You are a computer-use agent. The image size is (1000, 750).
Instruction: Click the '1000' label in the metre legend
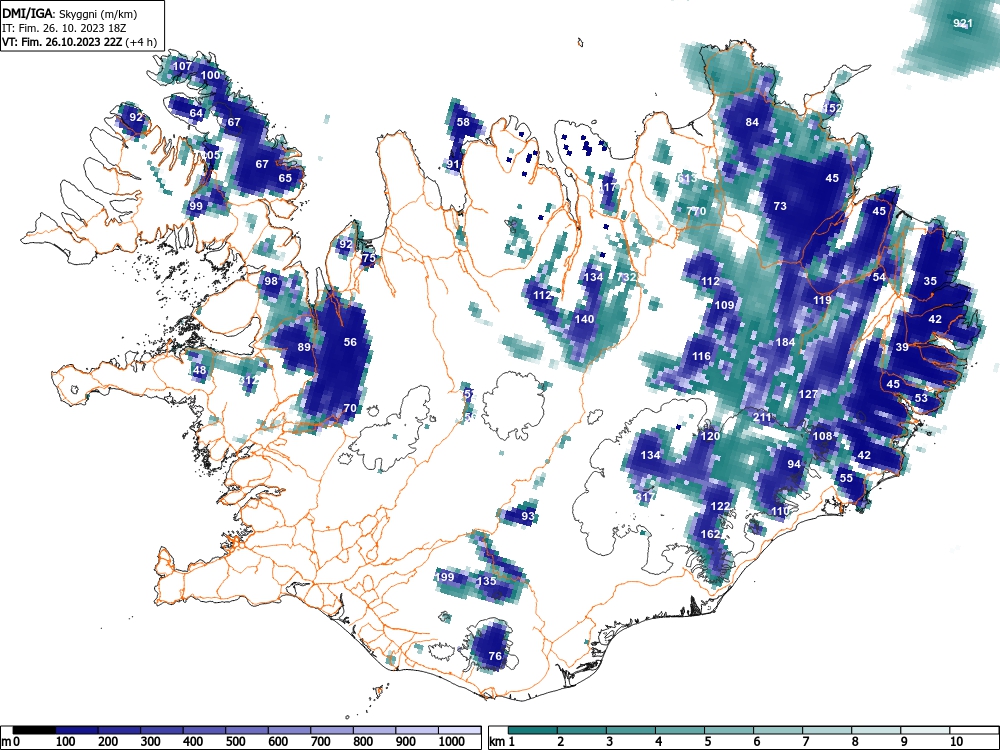[452, 742]
